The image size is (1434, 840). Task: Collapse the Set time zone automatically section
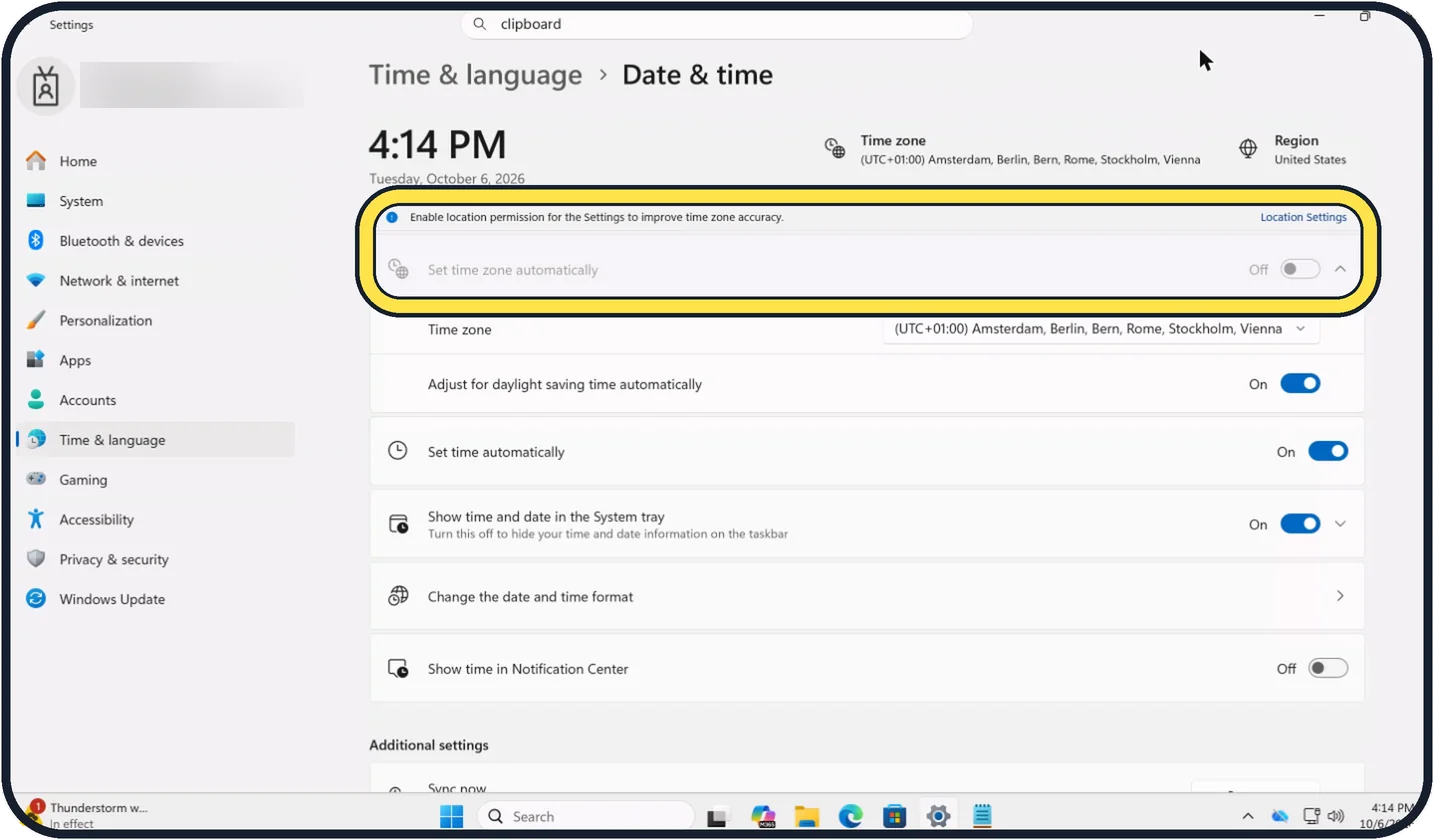[x=1341, y=269]
